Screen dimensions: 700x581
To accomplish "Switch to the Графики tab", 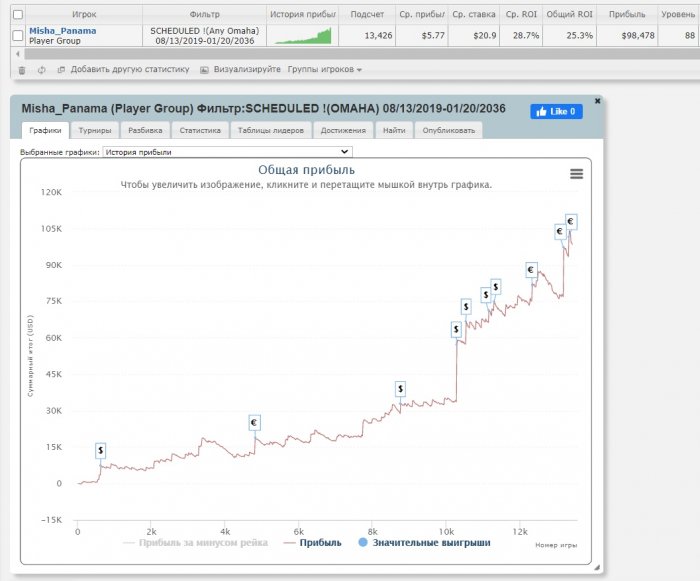I will (45, 130).
